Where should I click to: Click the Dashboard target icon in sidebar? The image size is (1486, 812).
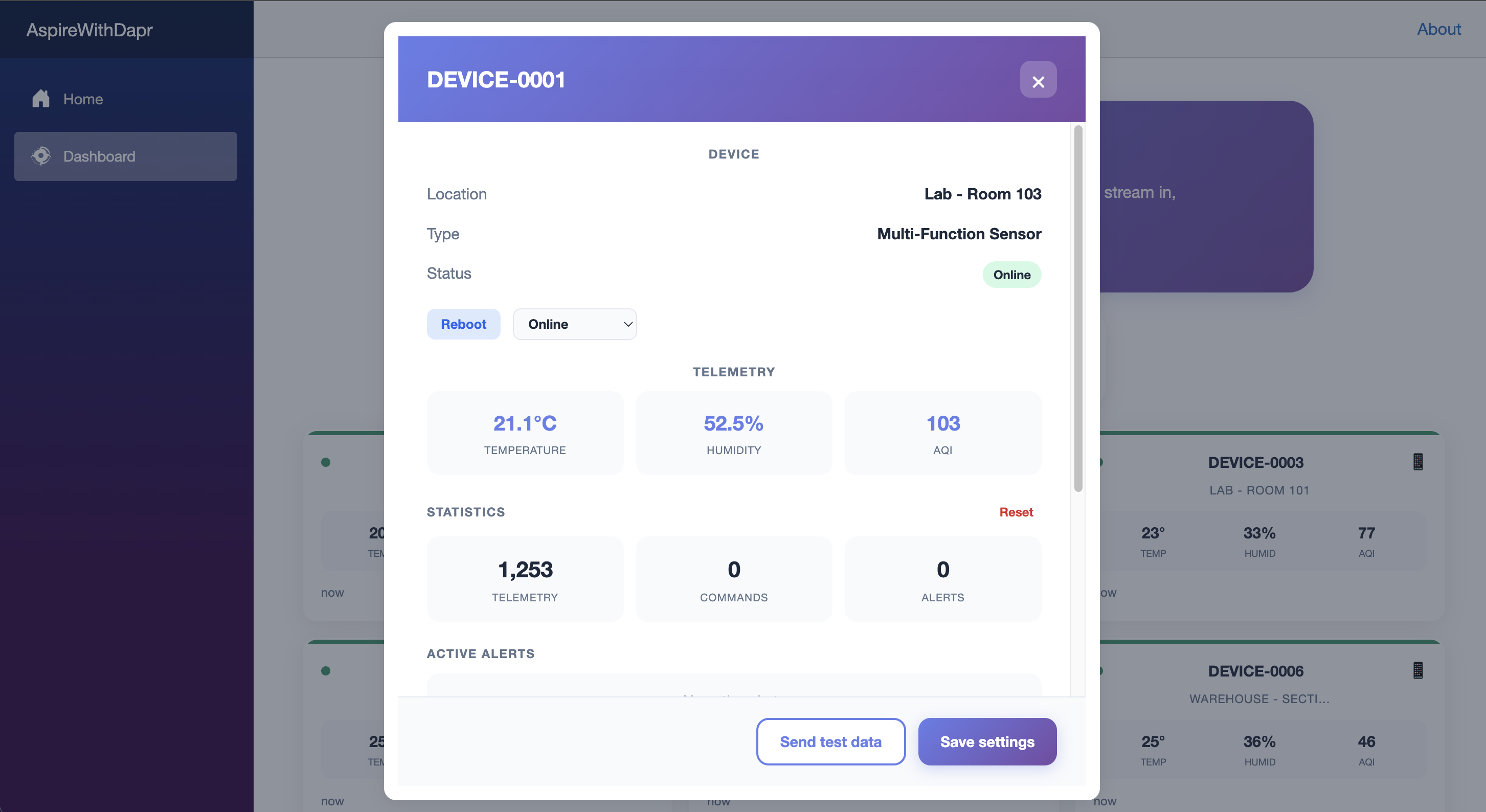[41, 156]
